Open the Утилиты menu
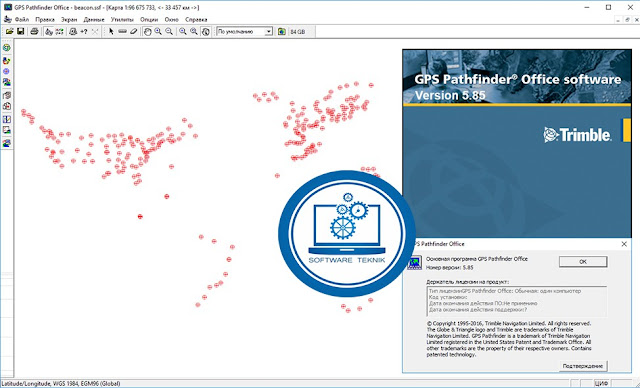 122,20
